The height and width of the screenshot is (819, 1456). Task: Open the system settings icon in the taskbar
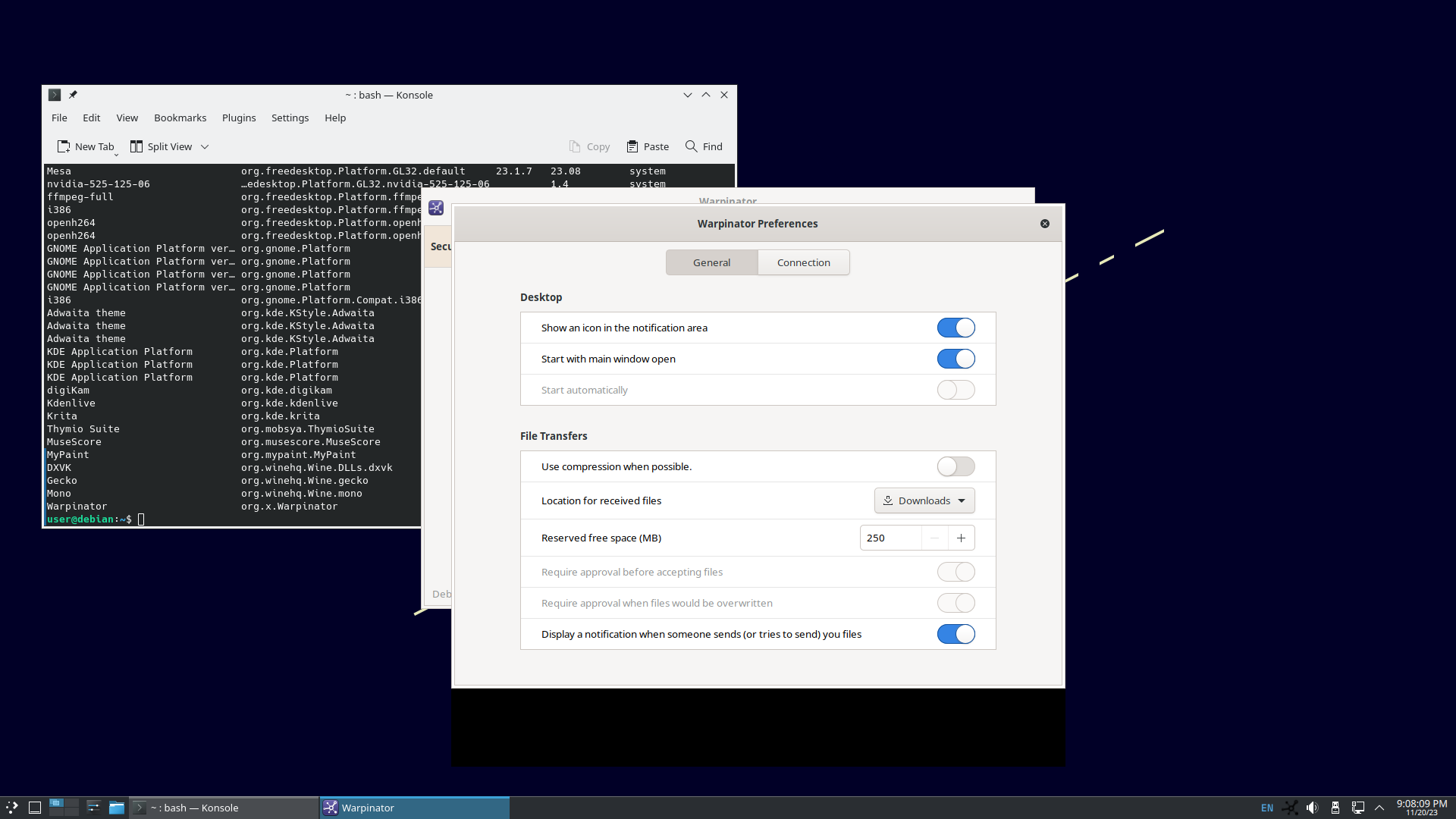coord(93,808)
